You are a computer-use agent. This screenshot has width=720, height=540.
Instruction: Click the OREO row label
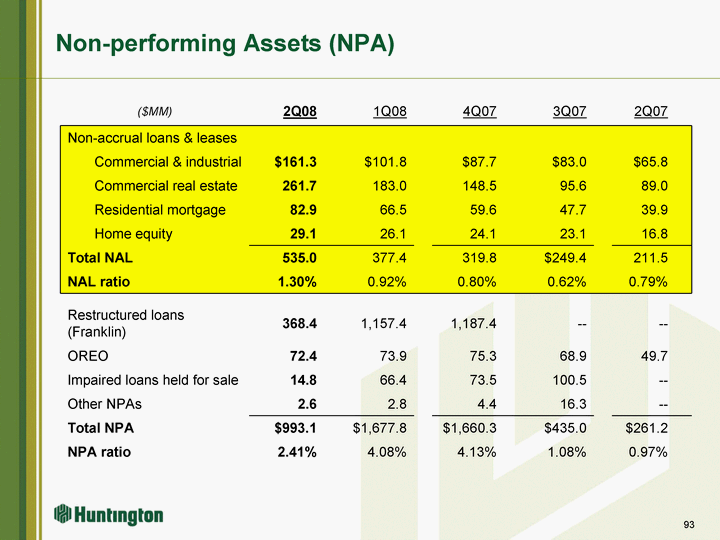click(88, 355)
